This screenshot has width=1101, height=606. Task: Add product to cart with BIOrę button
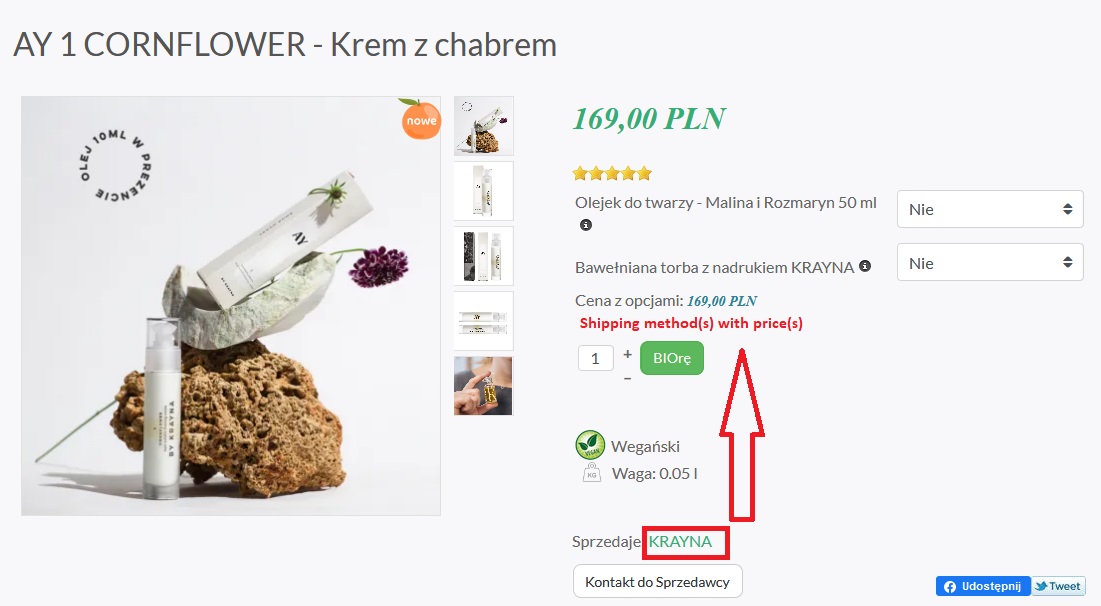point(672,358)
